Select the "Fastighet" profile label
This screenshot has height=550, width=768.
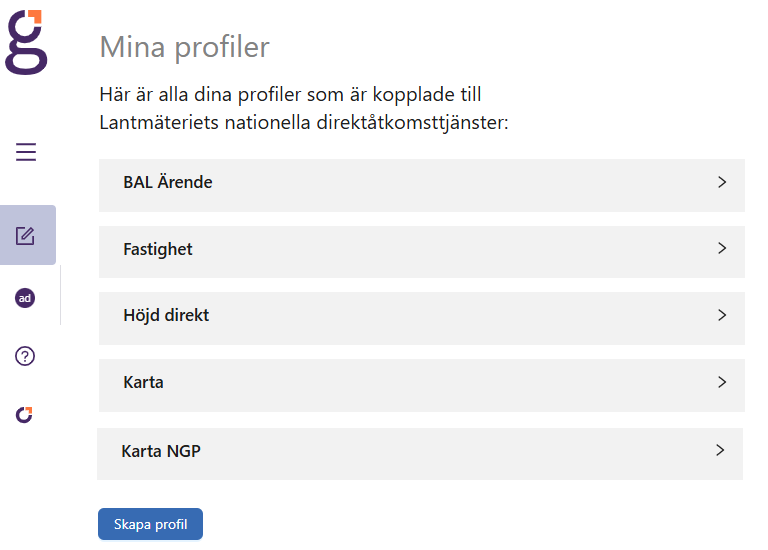(x=158, y=249)
